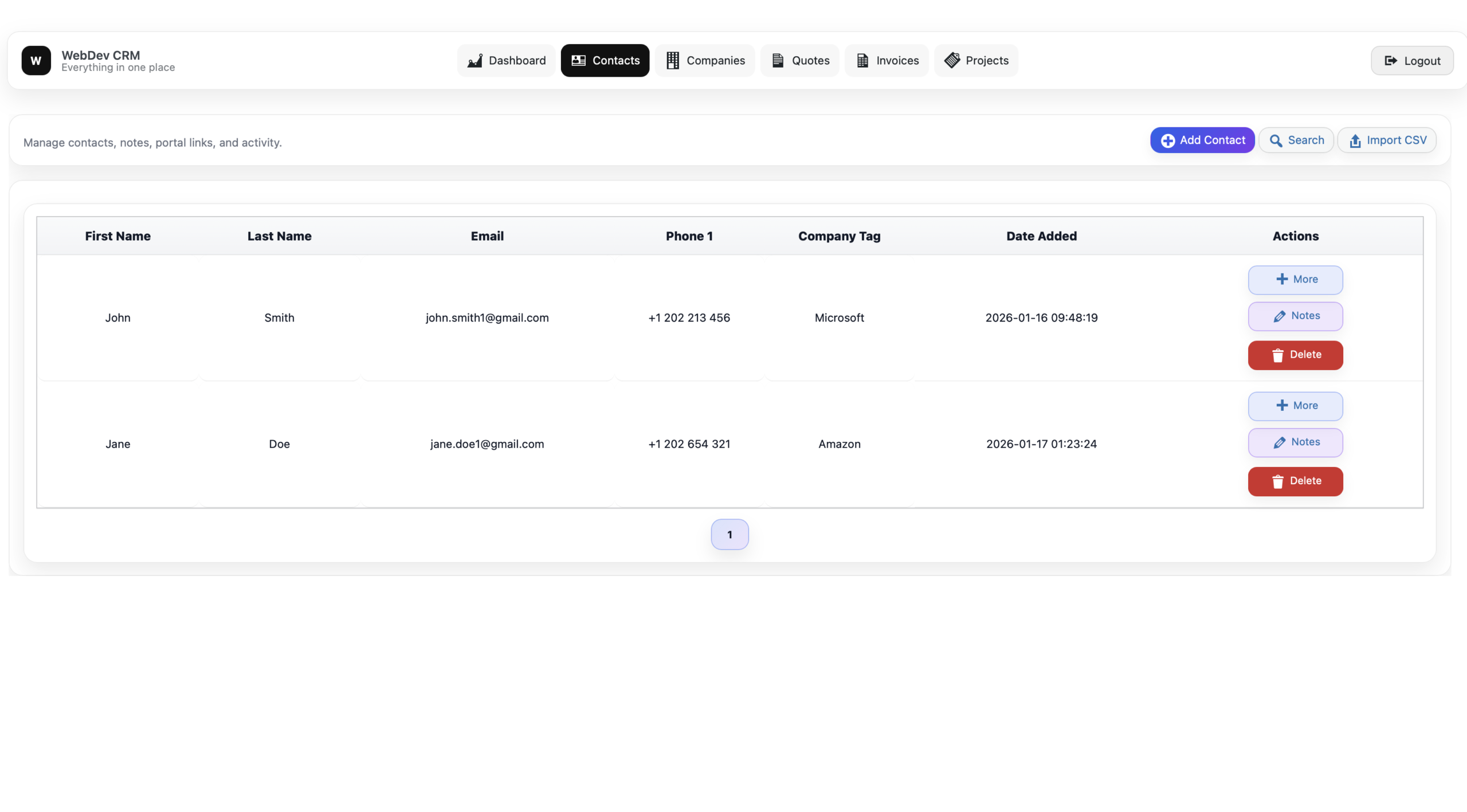Click the Invoices file icon
Screen dimensions: 1467x812
coord(862,60)
